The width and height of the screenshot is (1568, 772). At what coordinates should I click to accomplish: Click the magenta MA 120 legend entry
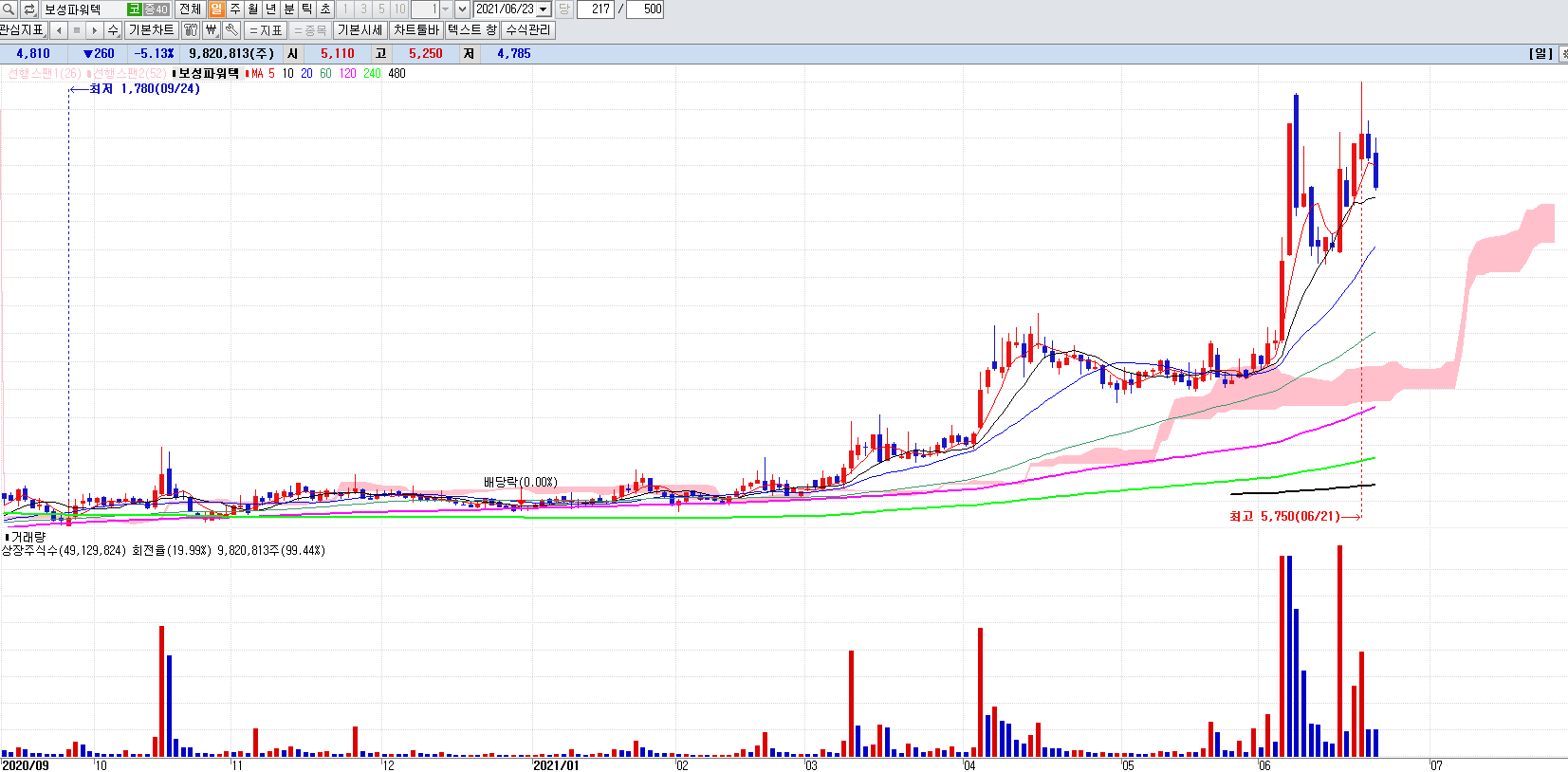(348, 73)
